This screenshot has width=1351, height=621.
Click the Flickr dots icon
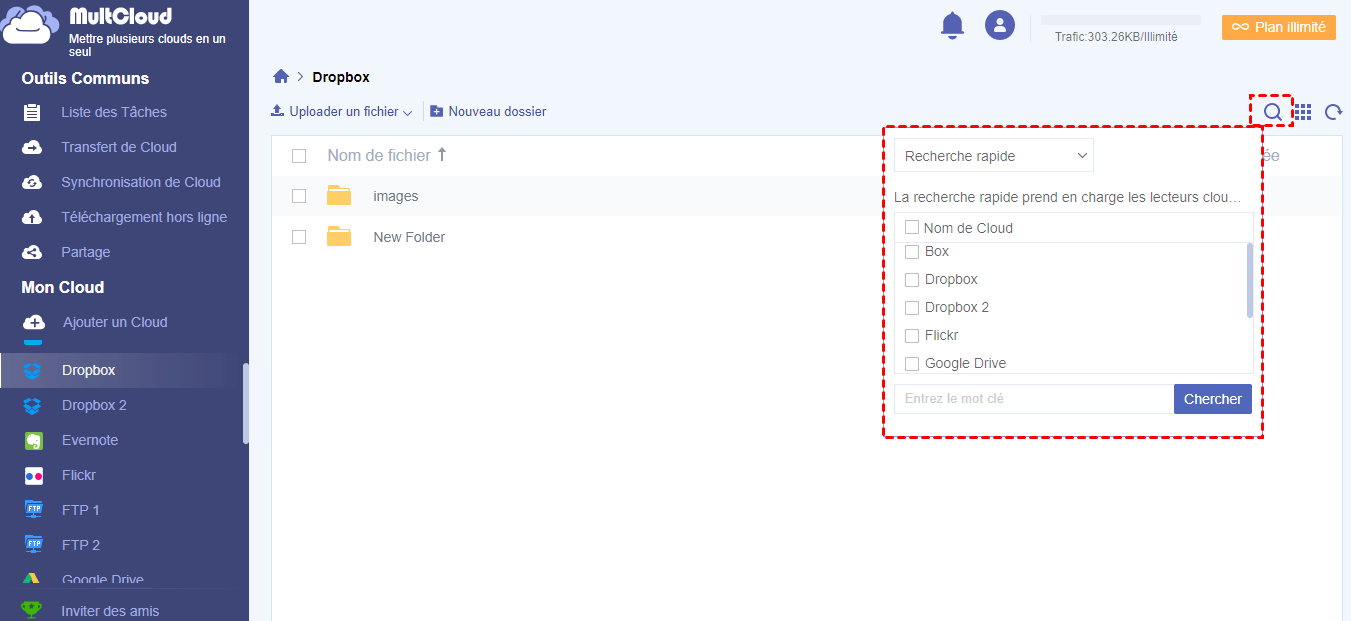coord(33,475)
